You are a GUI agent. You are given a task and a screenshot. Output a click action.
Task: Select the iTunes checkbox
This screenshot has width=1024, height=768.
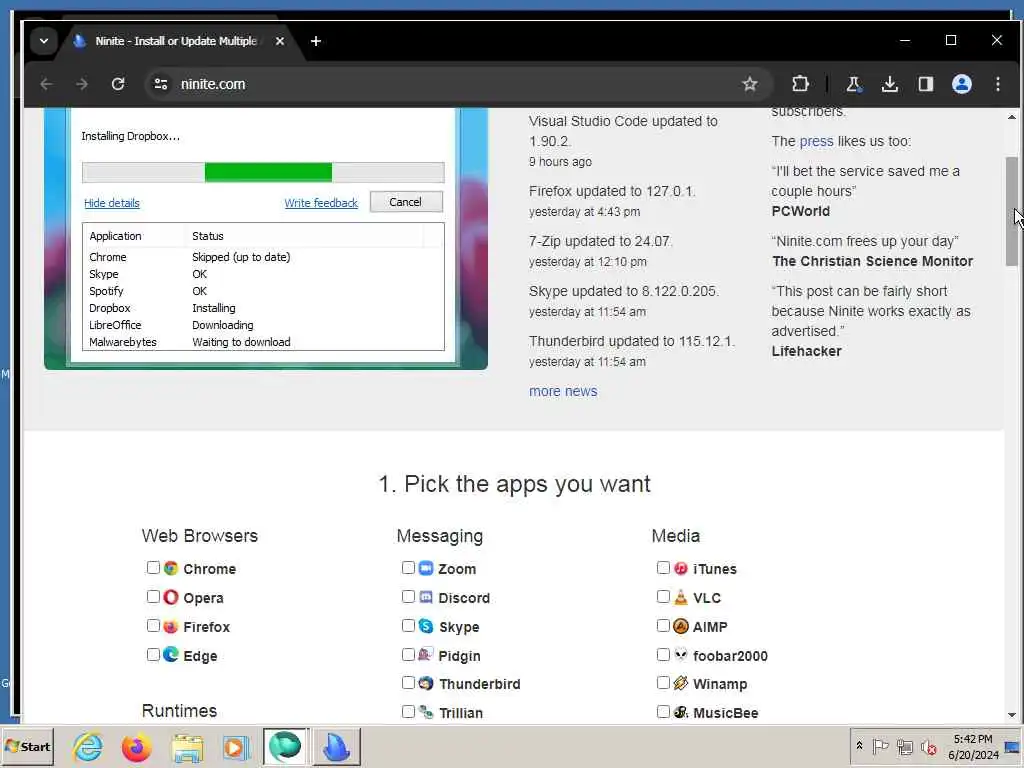point(663,568)
